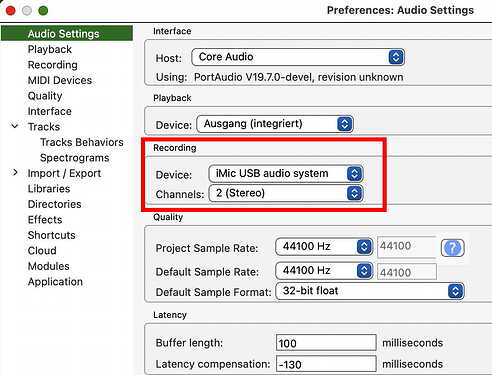This screenshot has height=375, width=492.
Task: Open the Default Sample Rate dropdown
Action: (x=324, y=271)
